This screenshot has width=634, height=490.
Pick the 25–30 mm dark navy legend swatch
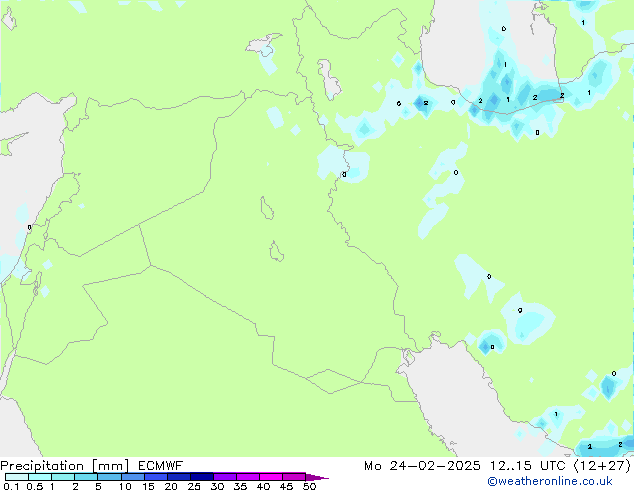(202, 477)
